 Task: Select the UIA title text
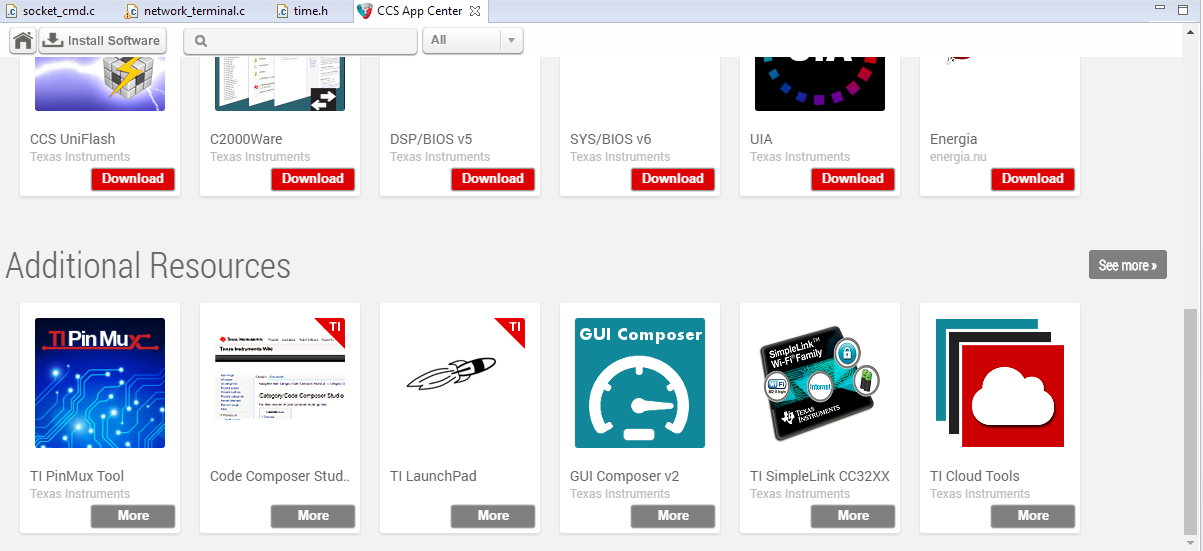pos(761,139)
